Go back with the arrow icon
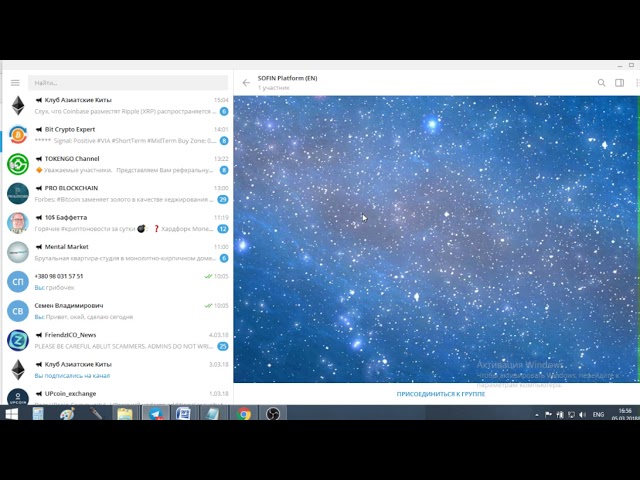This screenshot has height=480, width=640. tap(246, 83)
